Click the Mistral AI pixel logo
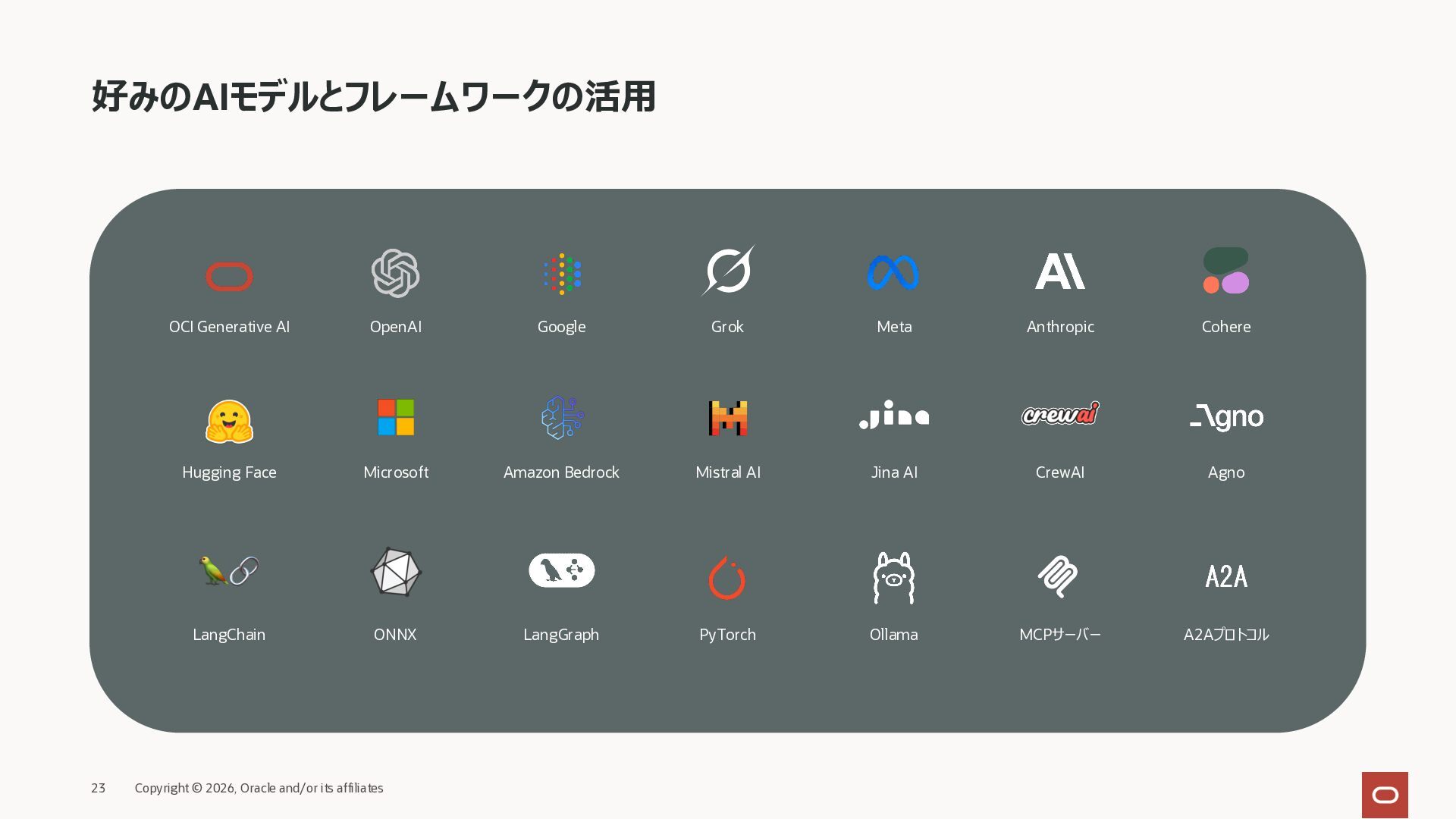Screen dimensions: 1456x819 click(x=728, y=418)
